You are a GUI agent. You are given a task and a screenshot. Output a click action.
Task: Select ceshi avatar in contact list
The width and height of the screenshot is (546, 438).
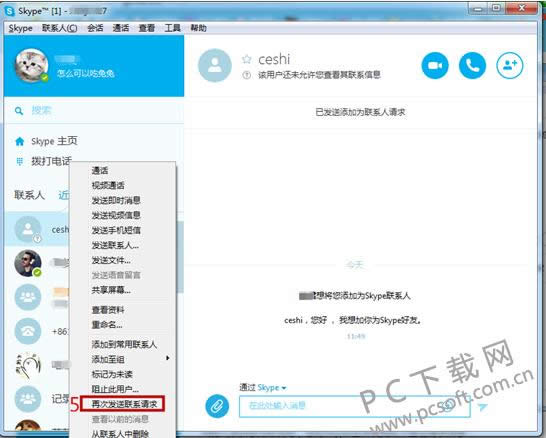[28, 229]
